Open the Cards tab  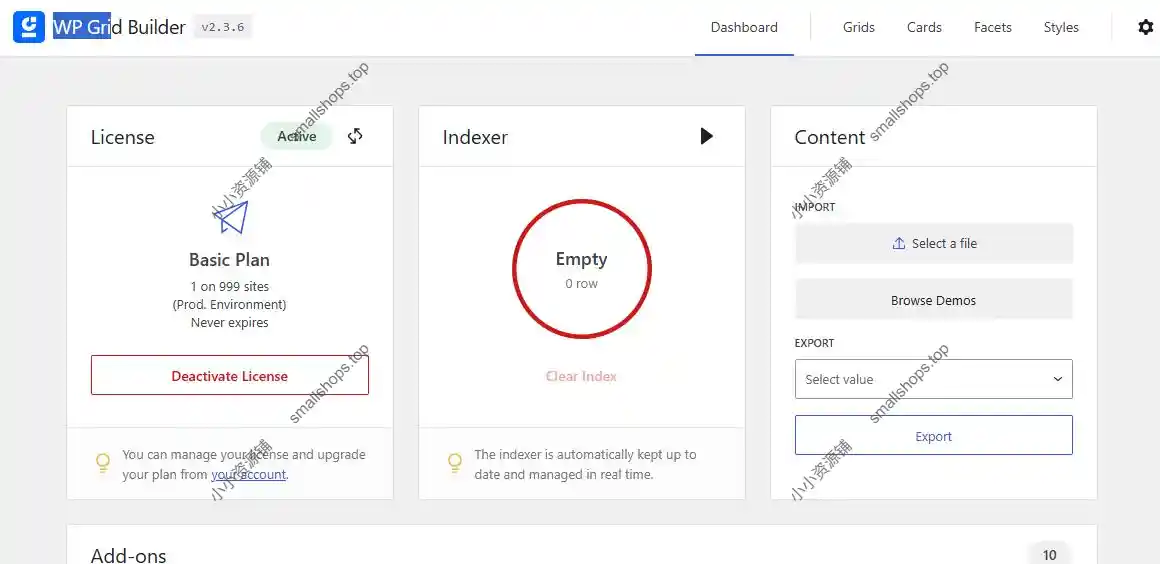pyautogui.click(x=924, y=27)
